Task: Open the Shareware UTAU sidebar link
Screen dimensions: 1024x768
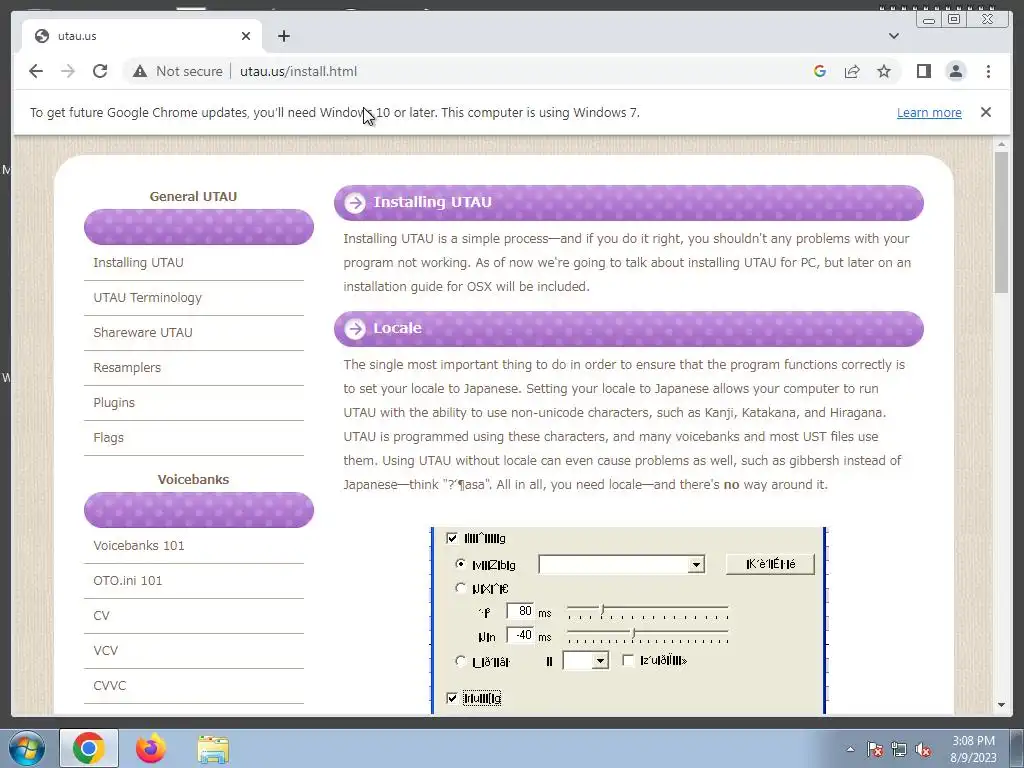Action: tap(143, 332)
